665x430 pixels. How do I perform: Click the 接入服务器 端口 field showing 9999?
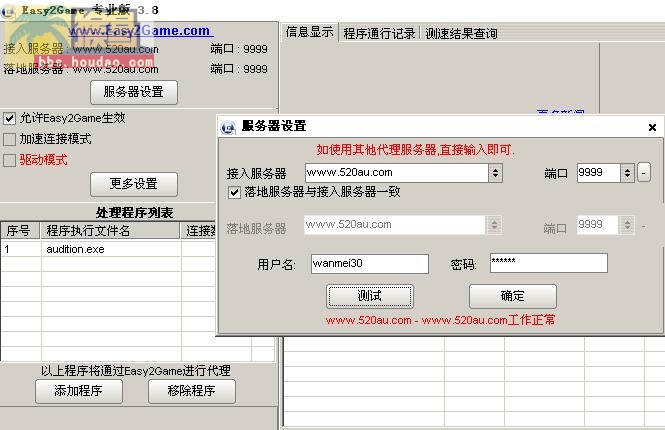point(598,173)
